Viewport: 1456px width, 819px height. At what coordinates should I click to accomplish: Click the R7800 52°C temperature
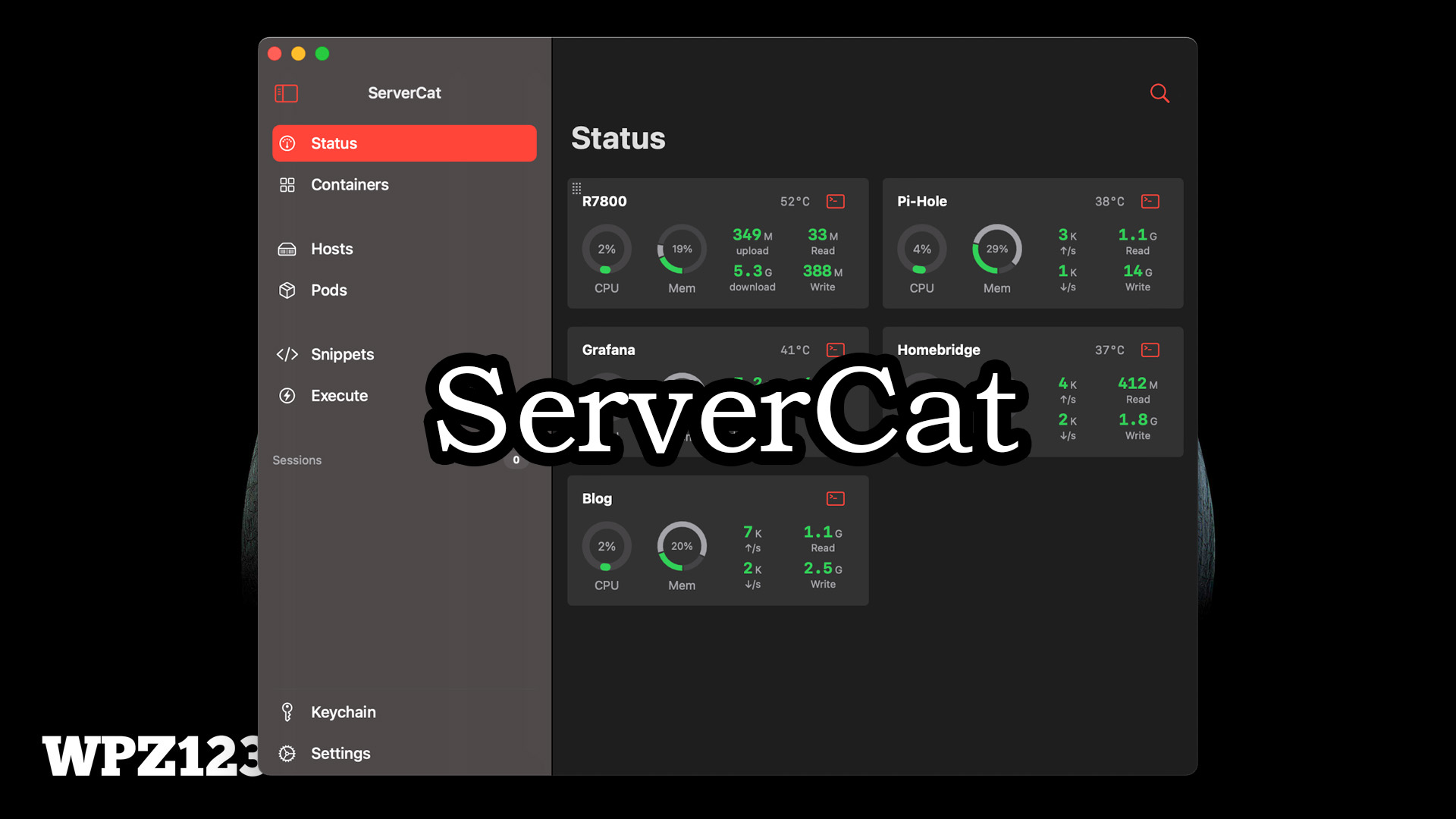[795, 202]
